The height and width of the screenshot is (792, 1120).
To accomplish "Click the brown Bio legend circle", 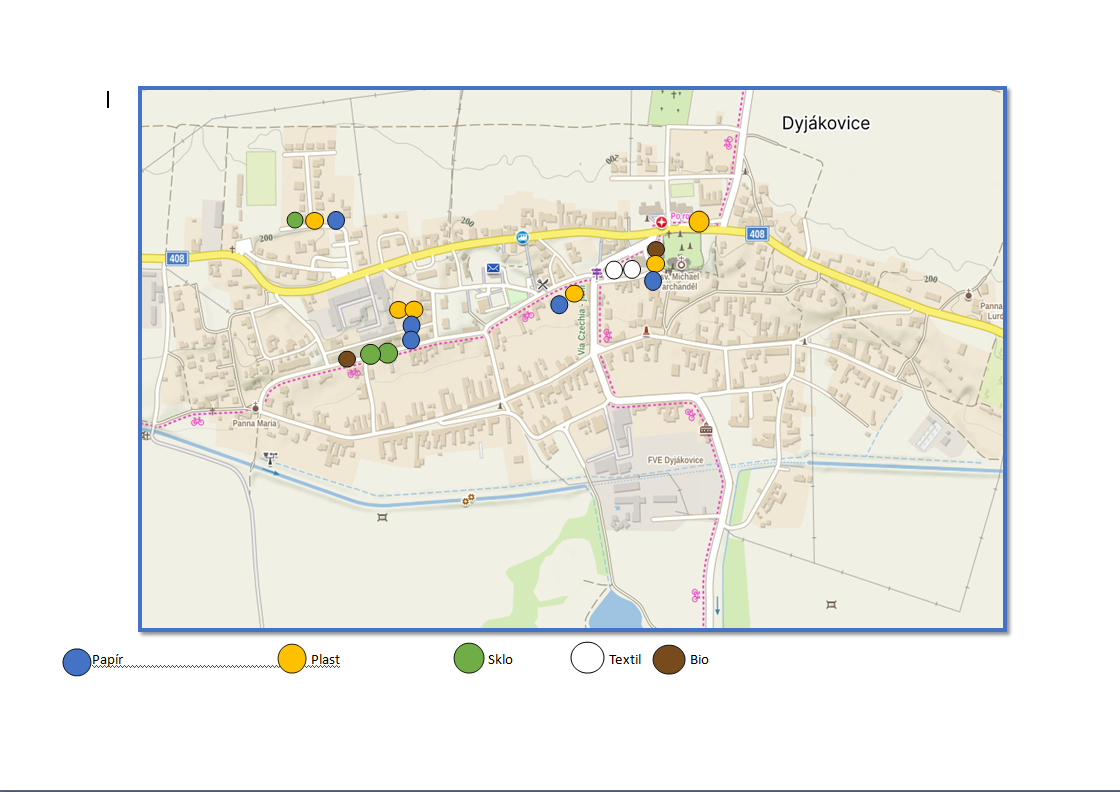I will [669, 659].
